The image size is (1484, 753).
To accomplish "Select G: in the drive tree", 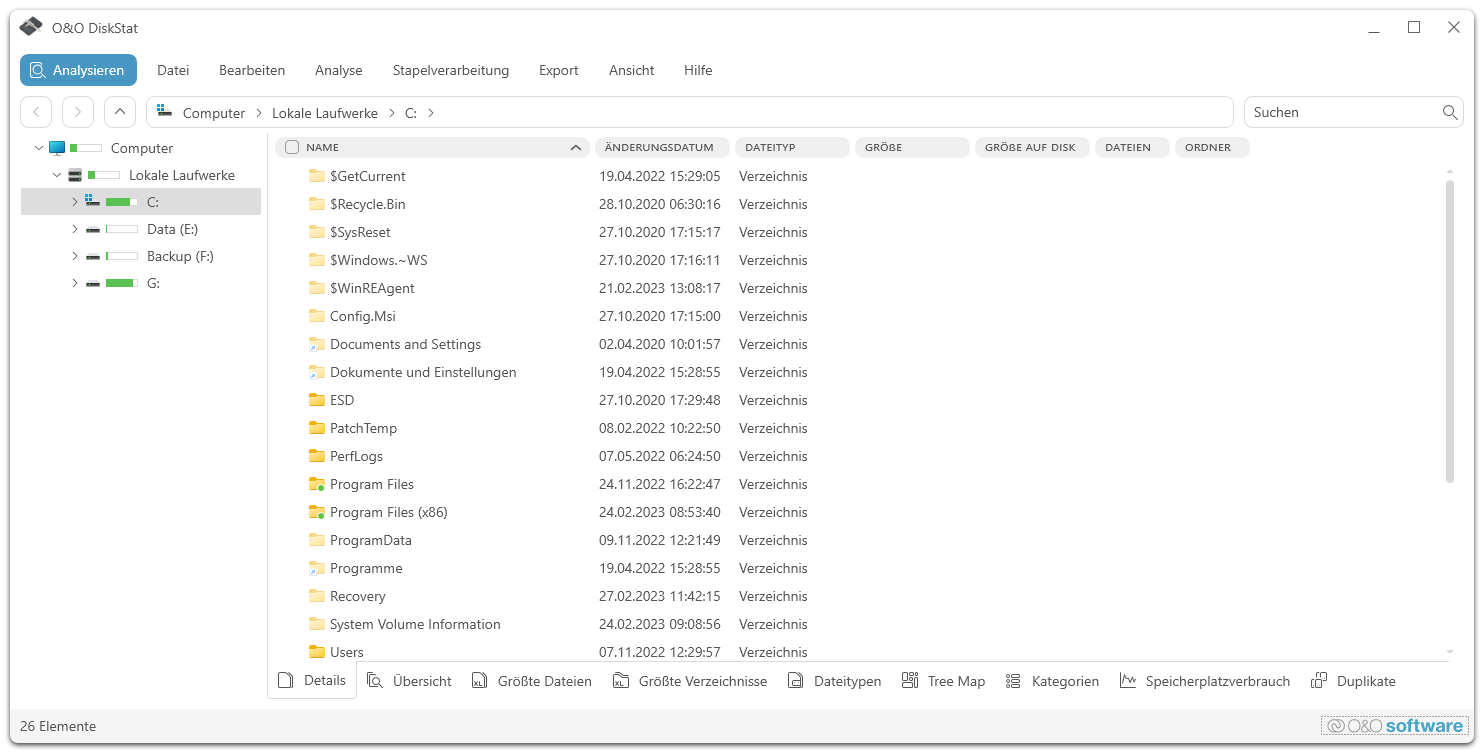I will coord(153,283).
